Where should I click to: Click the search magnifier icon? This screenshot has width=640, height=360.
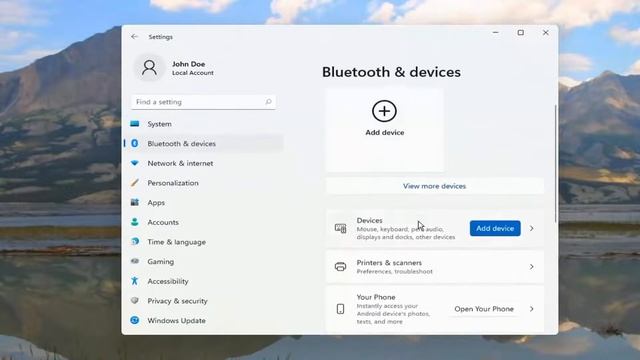pyautogui.click(x=268, y=102)
